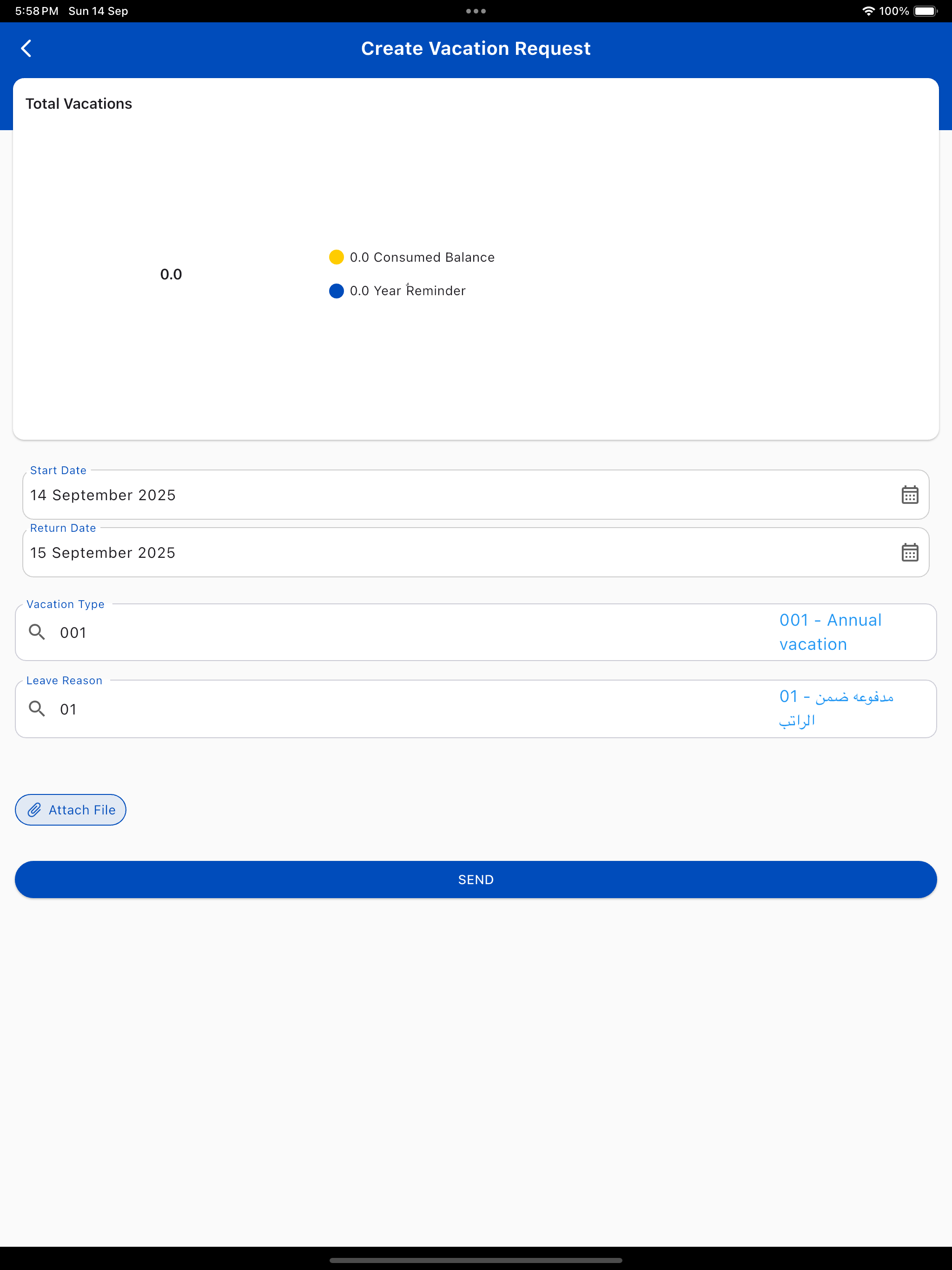This screenshot has width=952, height=1270.
Task: Tap the home indicator bar at bottom
Action: pos(476,1260)
